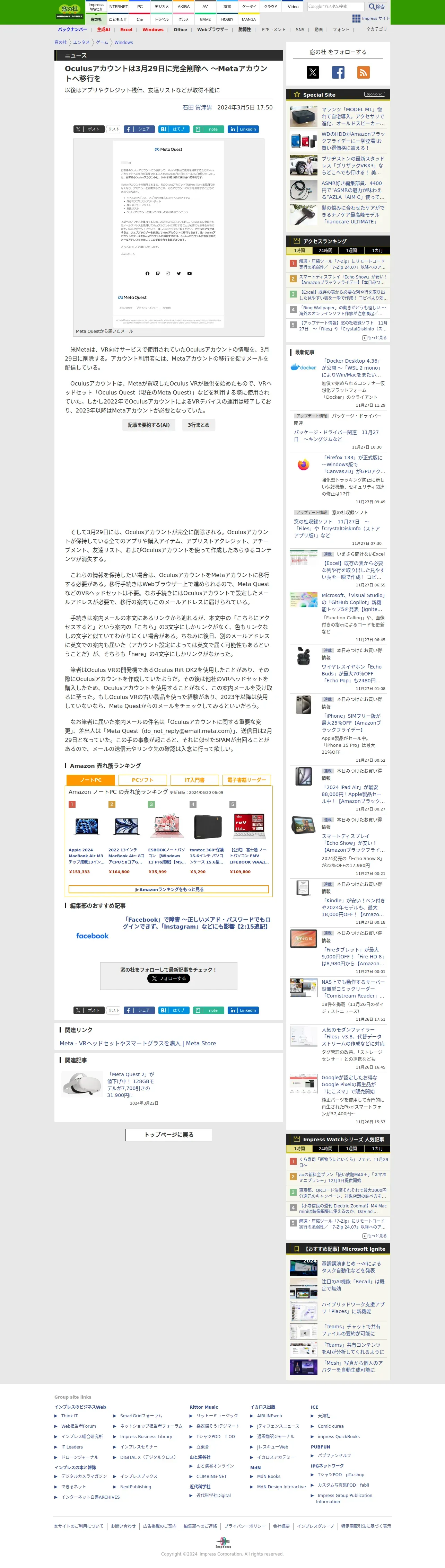Click the 窓の杜 Windows Forest site logo
The height and width of the screenshot is (1568, 445).
(x=69, y=11)
